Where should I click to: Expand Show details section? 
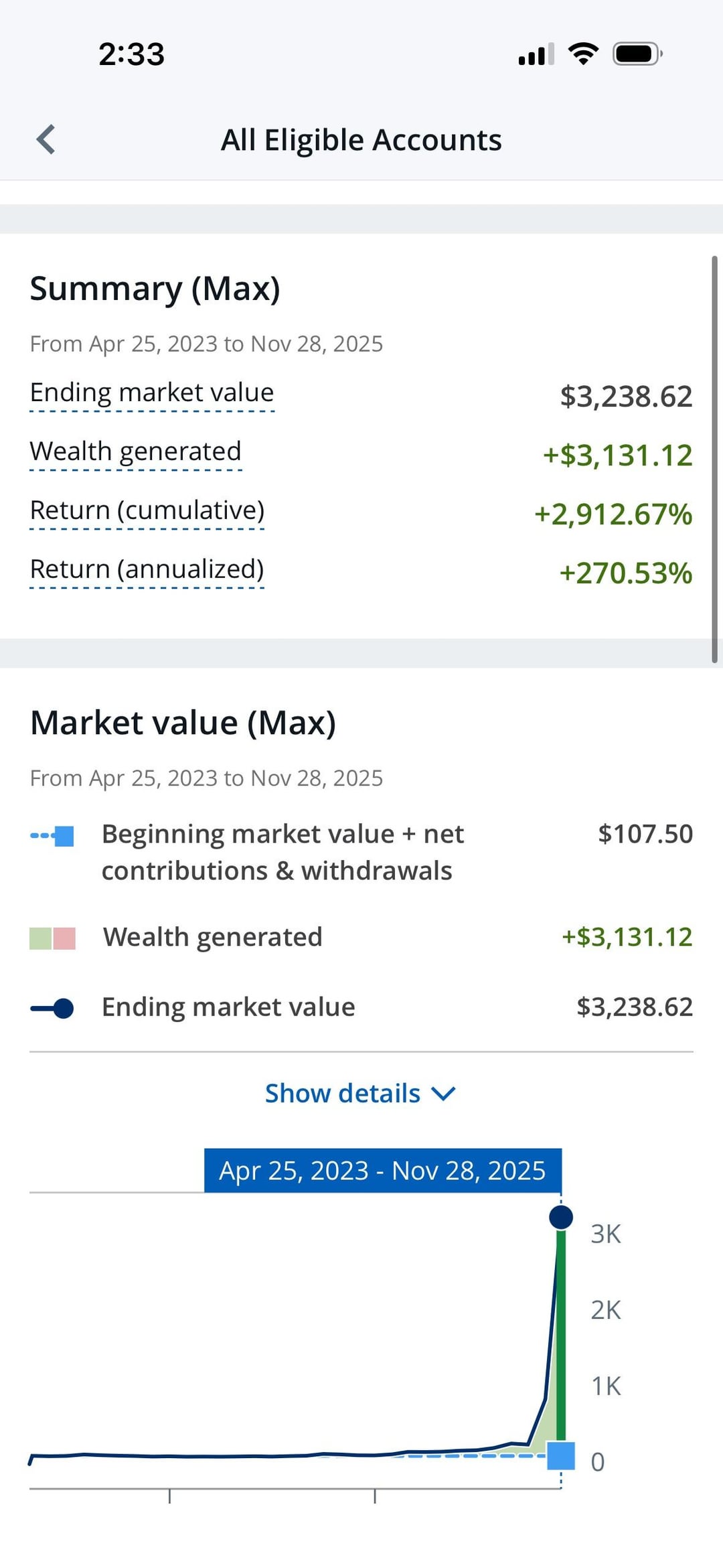pyautogui.click(x=343, y=1093)
